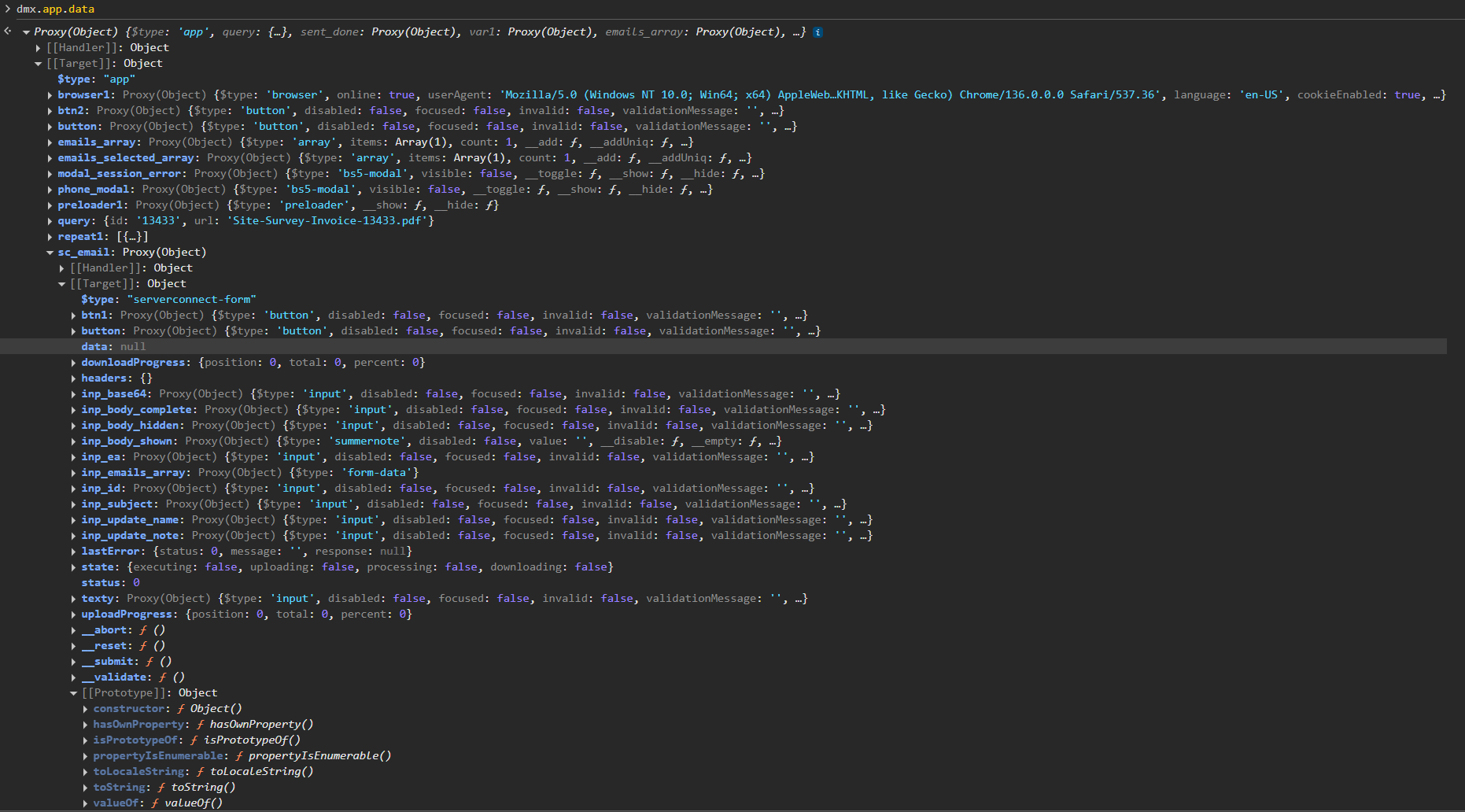Expand the inp_body_hidden property

pos(73,426)
